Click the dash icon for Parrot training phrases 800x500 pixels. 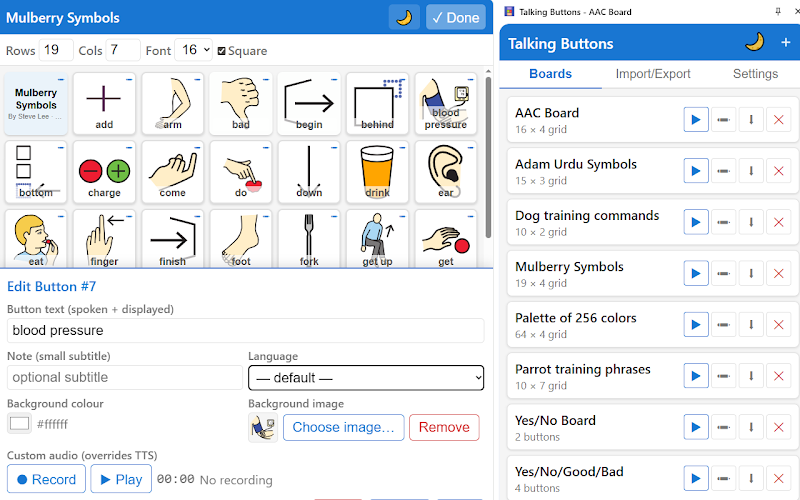pos(723,376)
